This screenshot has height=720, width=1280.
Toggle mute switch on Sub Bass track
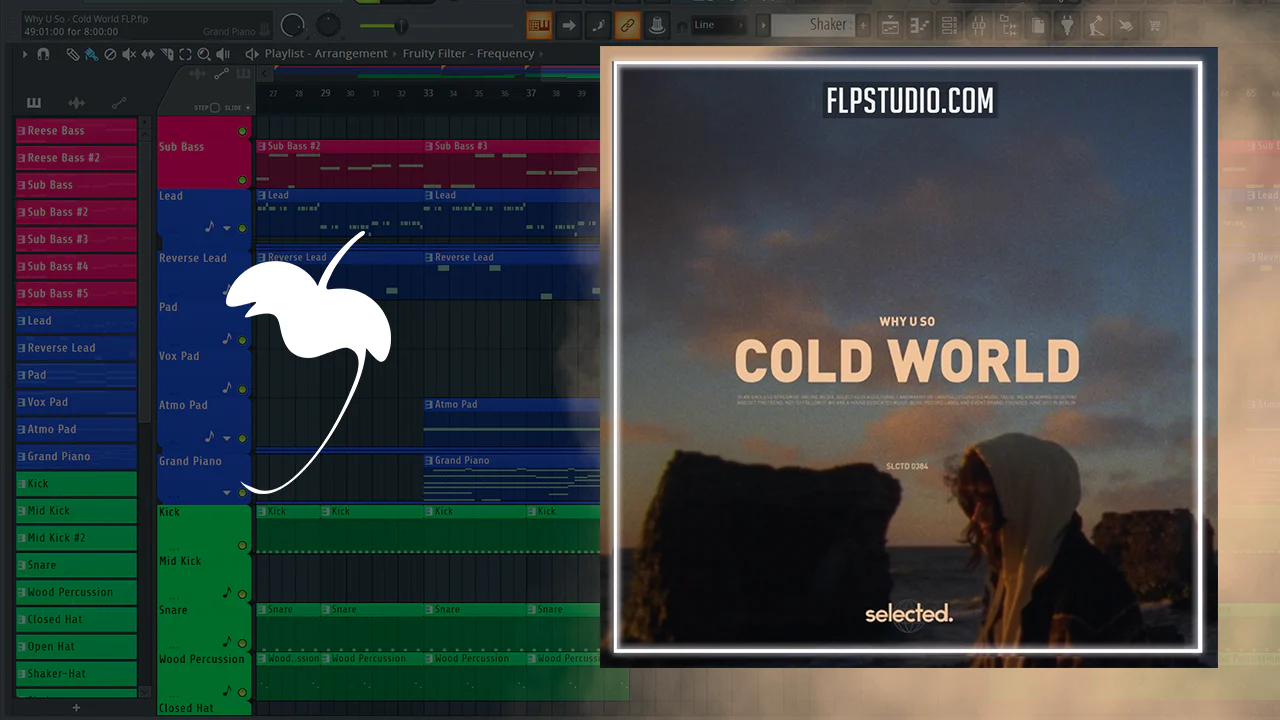pyautogui.click(x=242, y=180)
